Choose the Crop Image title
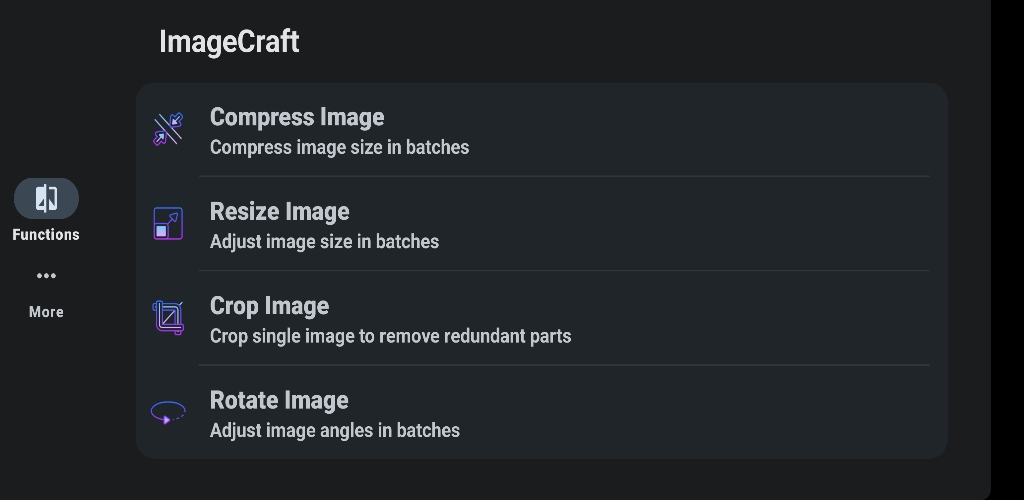This screenshot has width=1024, height=500. [x=269, y=306]
